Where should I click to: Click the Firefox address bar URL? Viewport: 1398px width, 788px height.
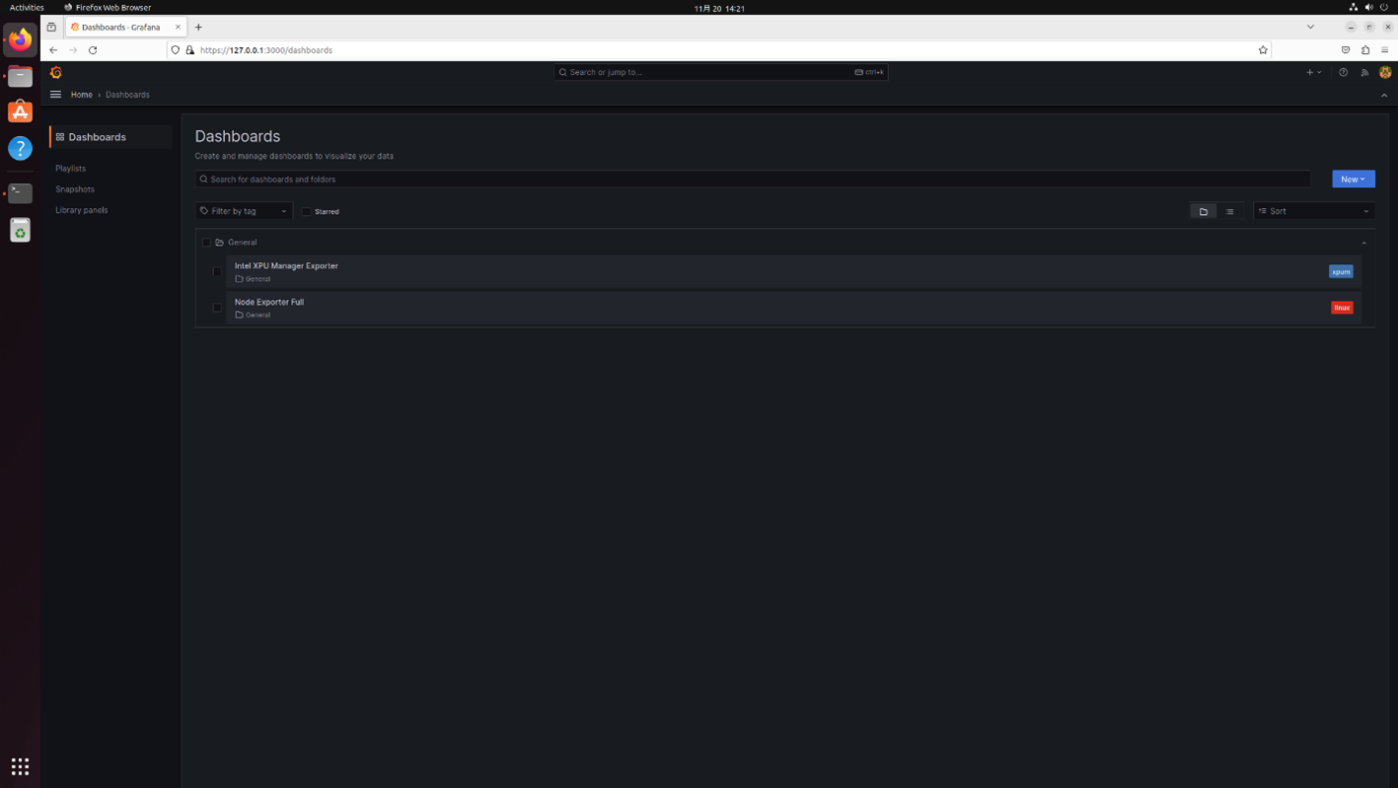pos(266,50)
